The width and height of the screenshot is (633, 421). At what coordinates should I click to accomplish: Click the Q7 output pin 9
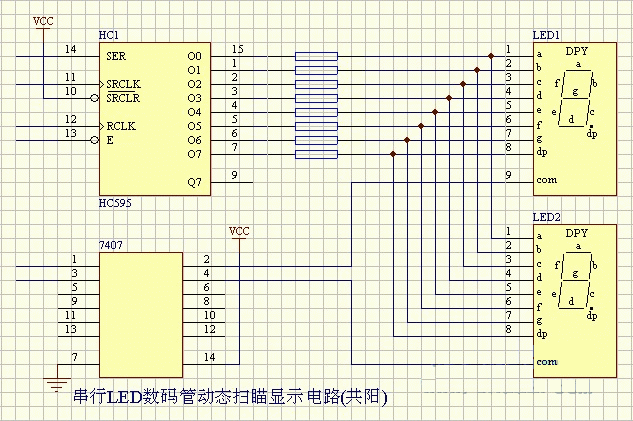click(x=232, y=182)
